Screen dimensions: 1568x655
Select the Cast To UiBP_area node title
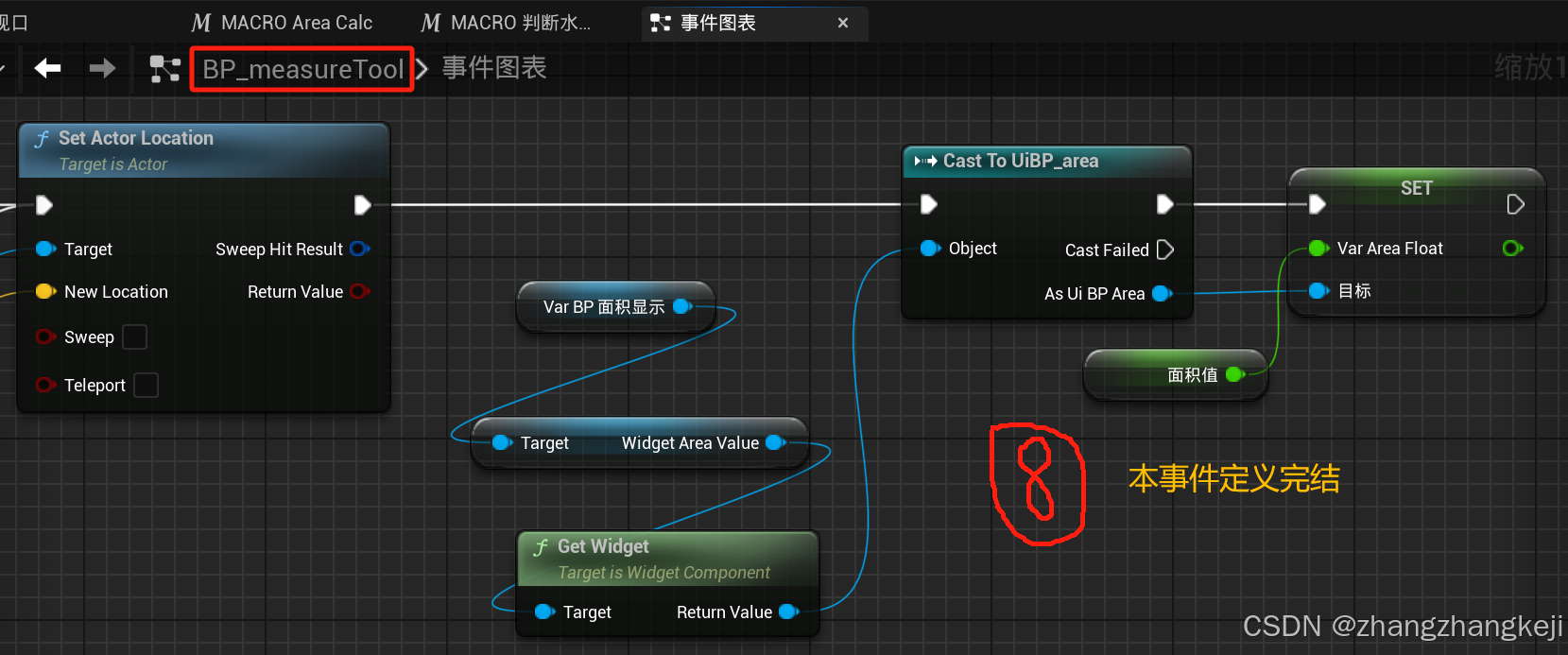tap(1021, 161)
